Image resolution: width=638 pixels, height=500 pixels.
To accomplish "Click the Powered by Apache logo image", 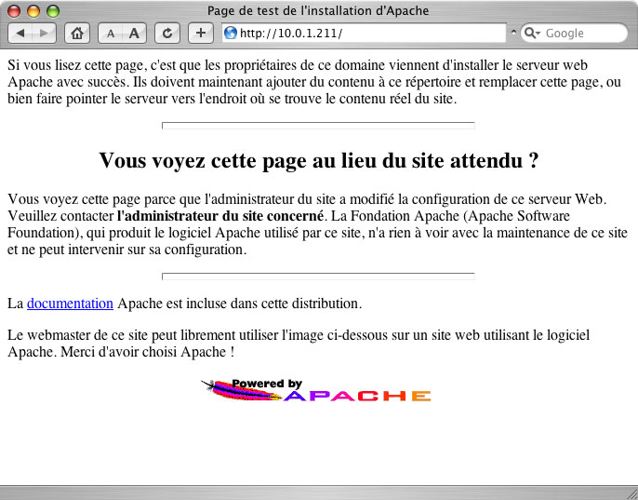I will [x=316, y=391].
